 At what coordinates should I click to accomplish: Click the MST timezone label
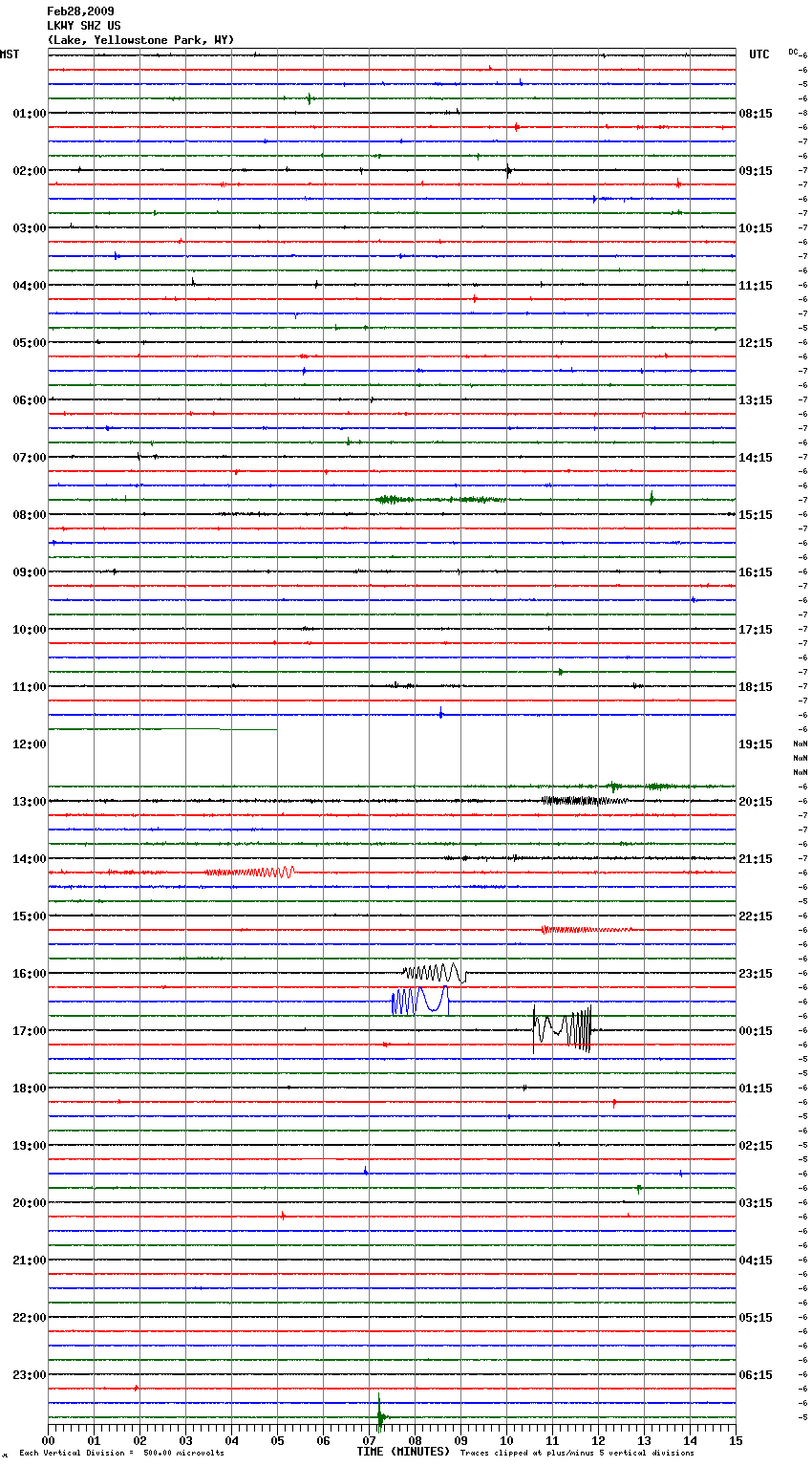point(10,54)
